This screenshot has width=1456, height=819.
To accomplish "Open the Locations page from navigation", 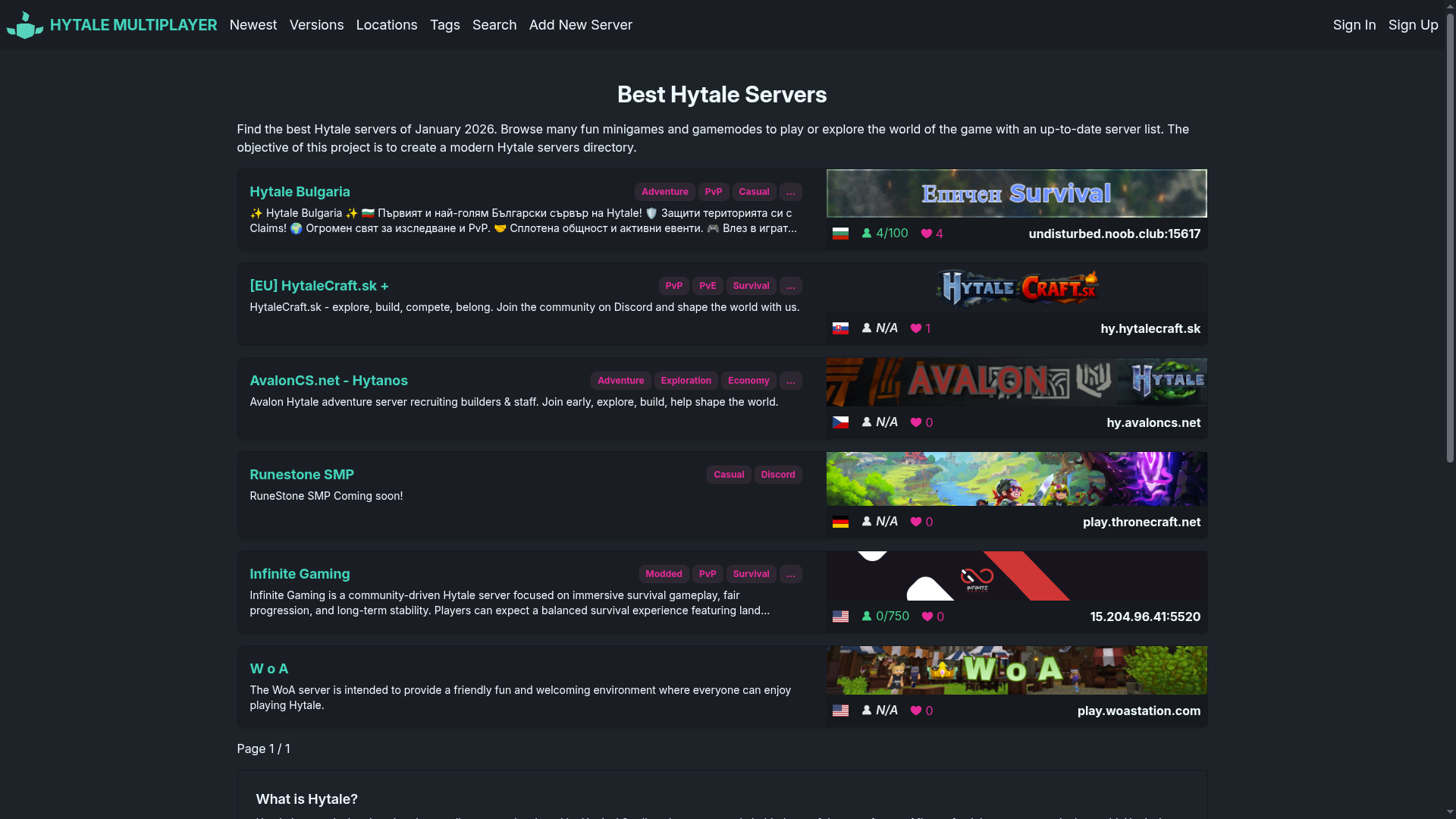I will (x=386, y=25).
